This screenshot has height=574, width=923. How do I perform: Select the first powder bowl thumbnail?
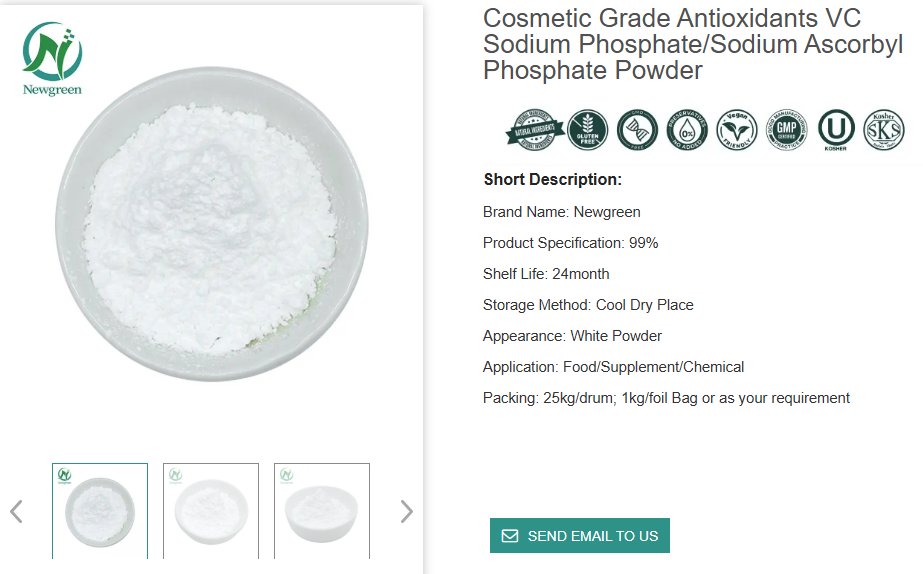click(100, 511)
